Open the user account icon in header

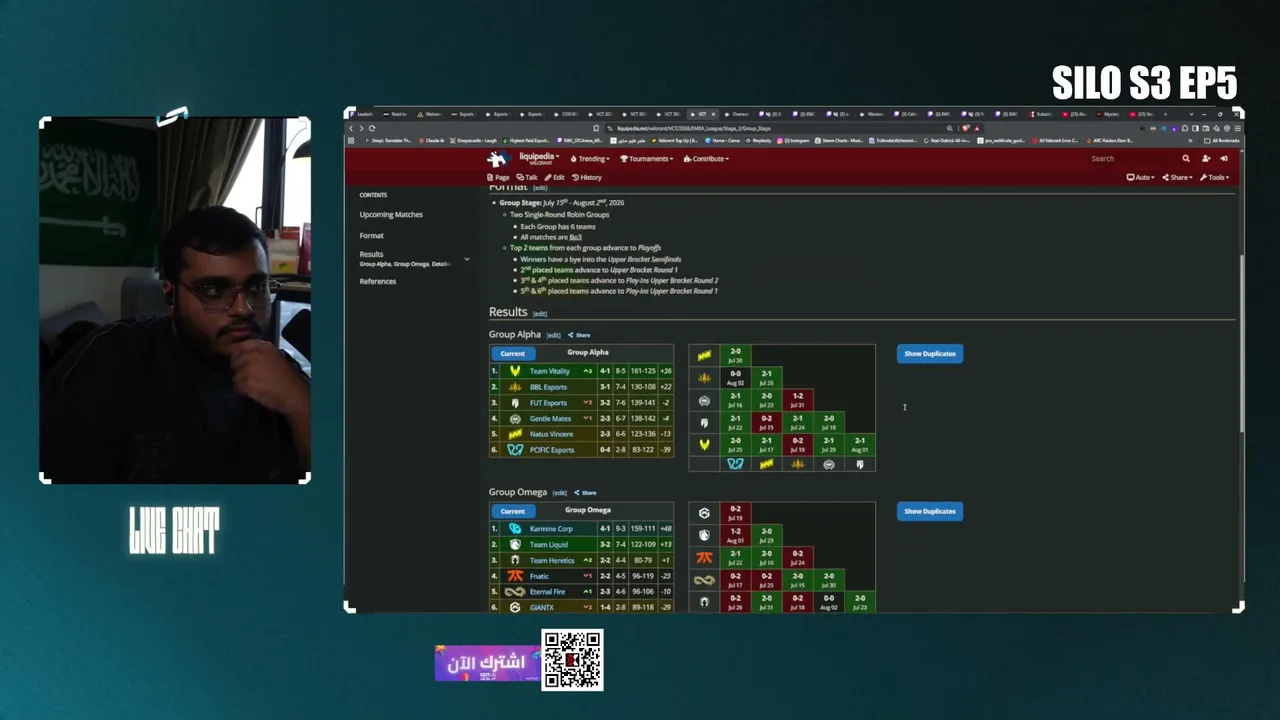coord(1206,159)
